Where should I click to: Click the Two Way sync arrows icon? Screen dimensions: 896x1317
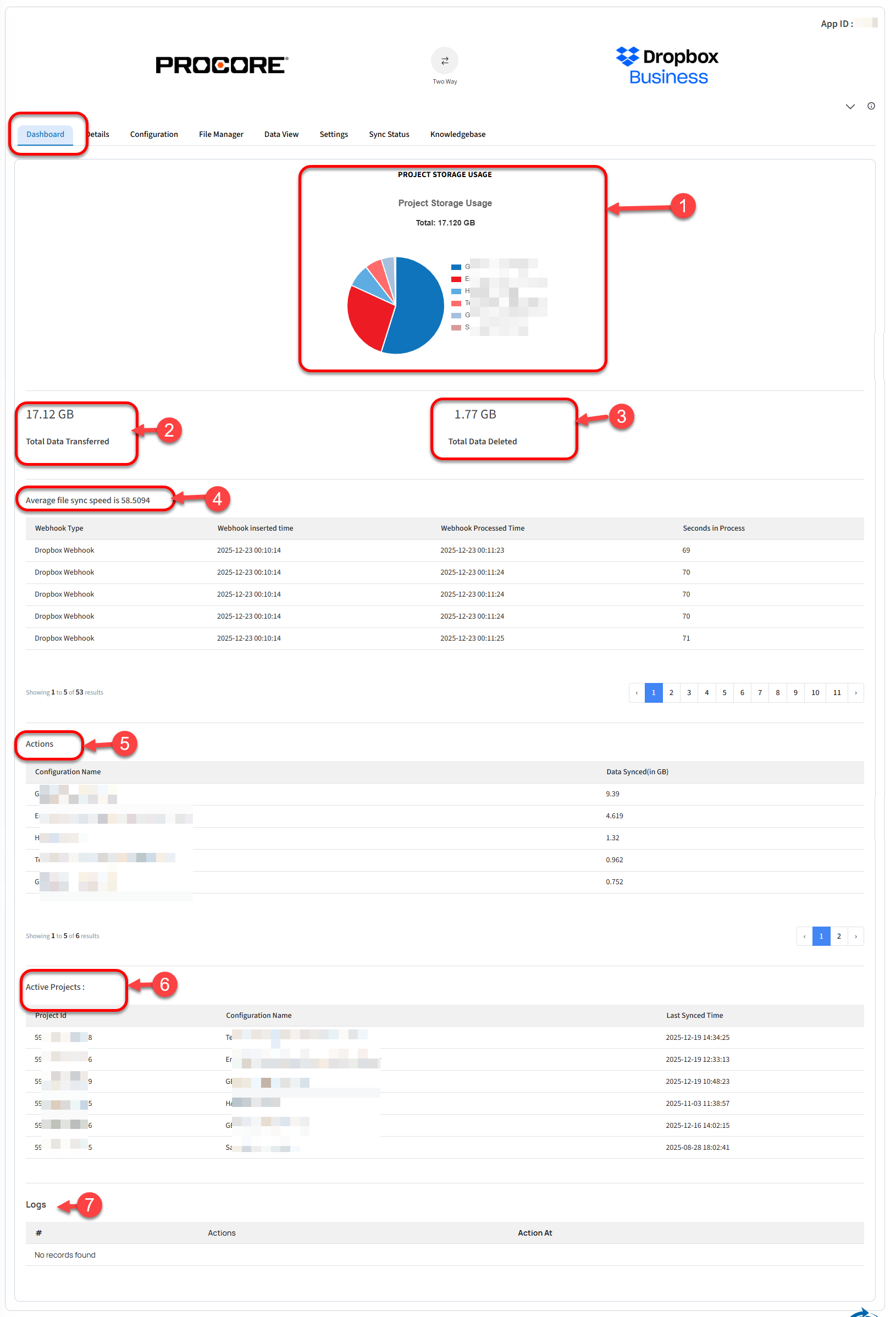click(x=445, y=60)
